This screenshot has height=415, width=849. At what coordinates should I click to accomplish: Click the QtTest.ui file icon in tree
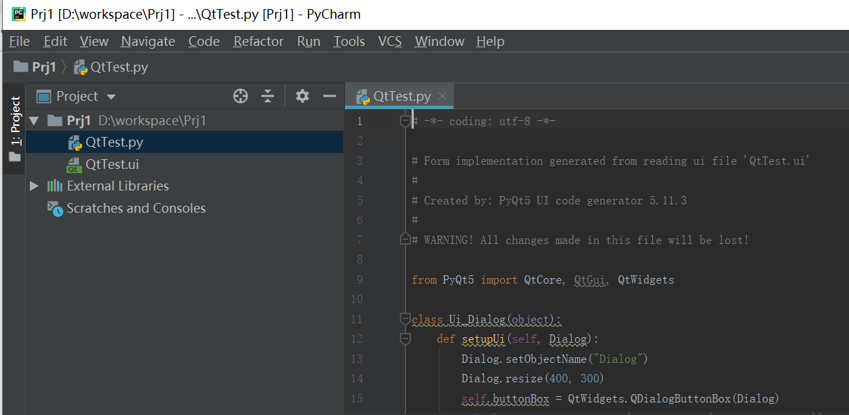pos(74,165)
